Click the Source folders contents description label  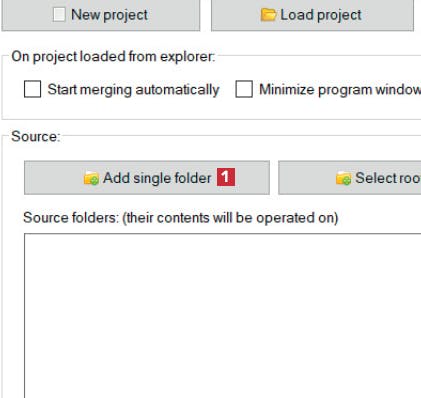tap(181, 218)
